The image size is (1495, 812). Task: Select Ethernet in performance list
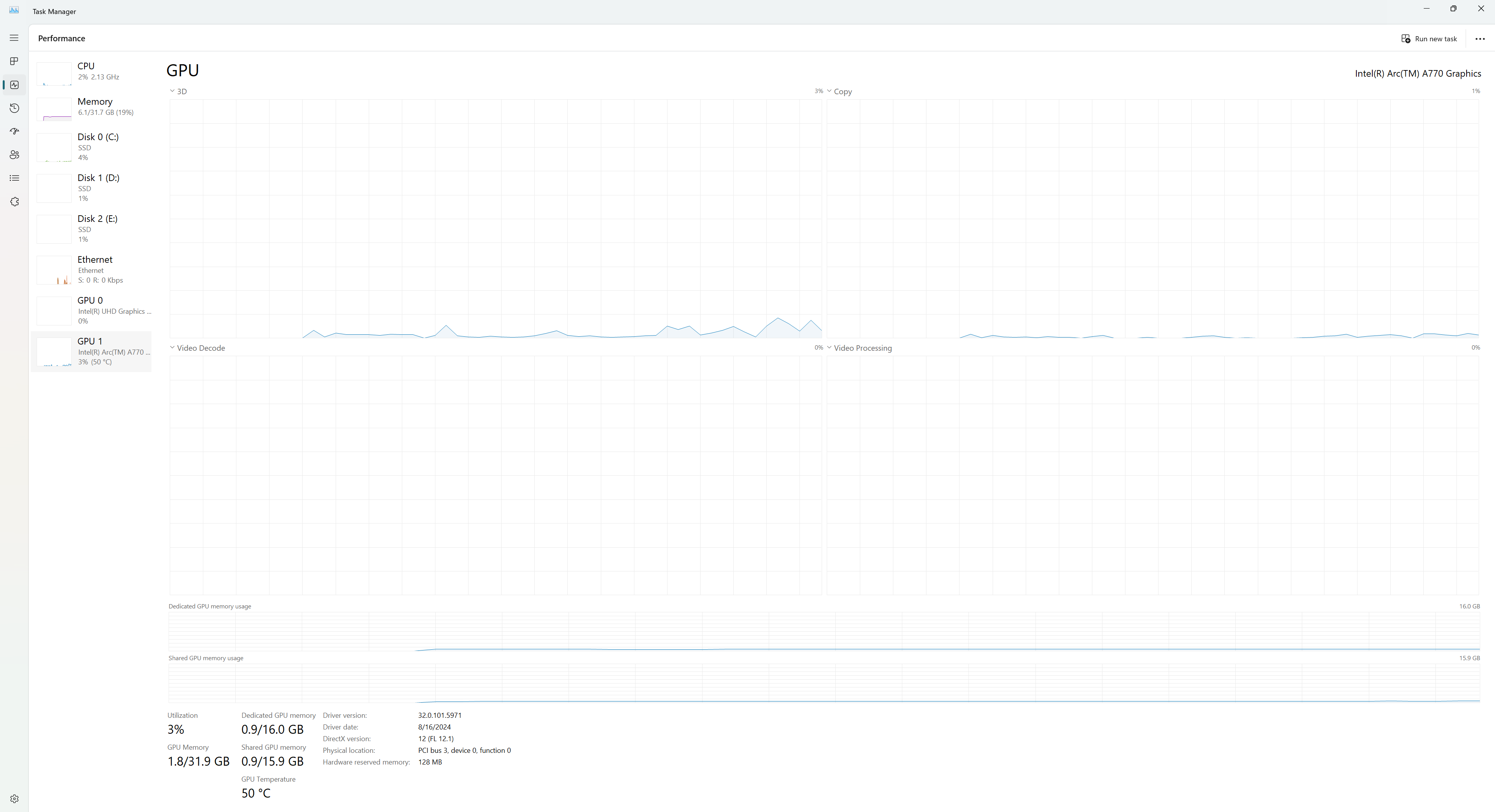92,270
